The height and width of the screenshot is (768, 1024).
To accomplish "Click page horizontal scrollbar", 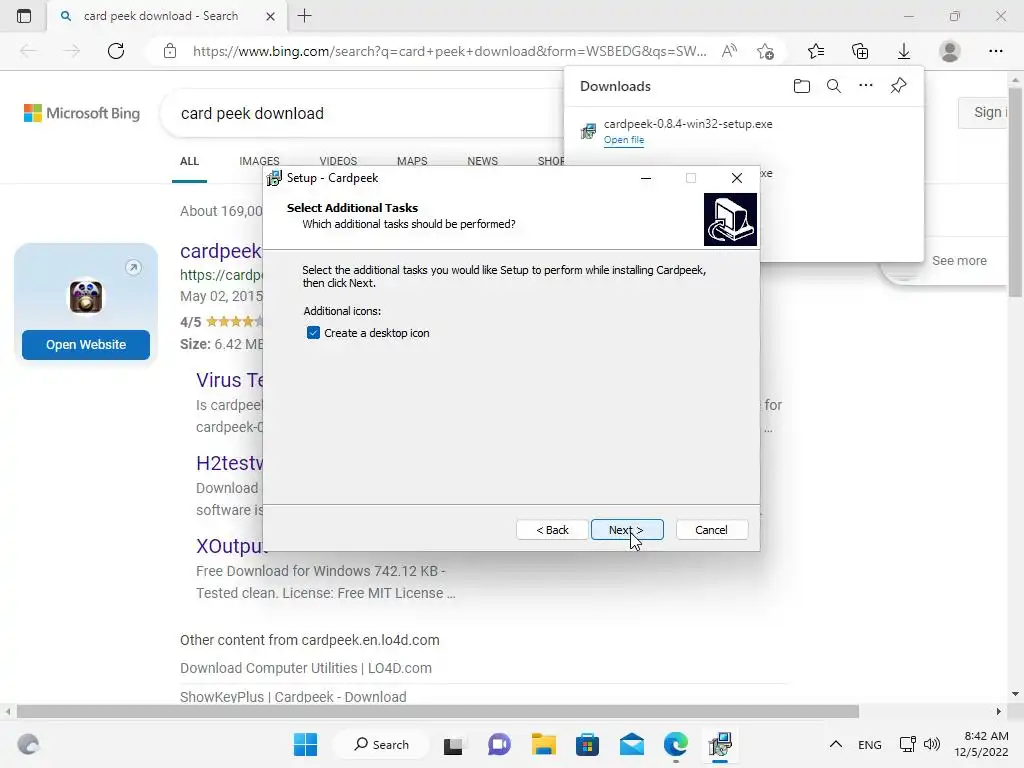I will (438, 711).
